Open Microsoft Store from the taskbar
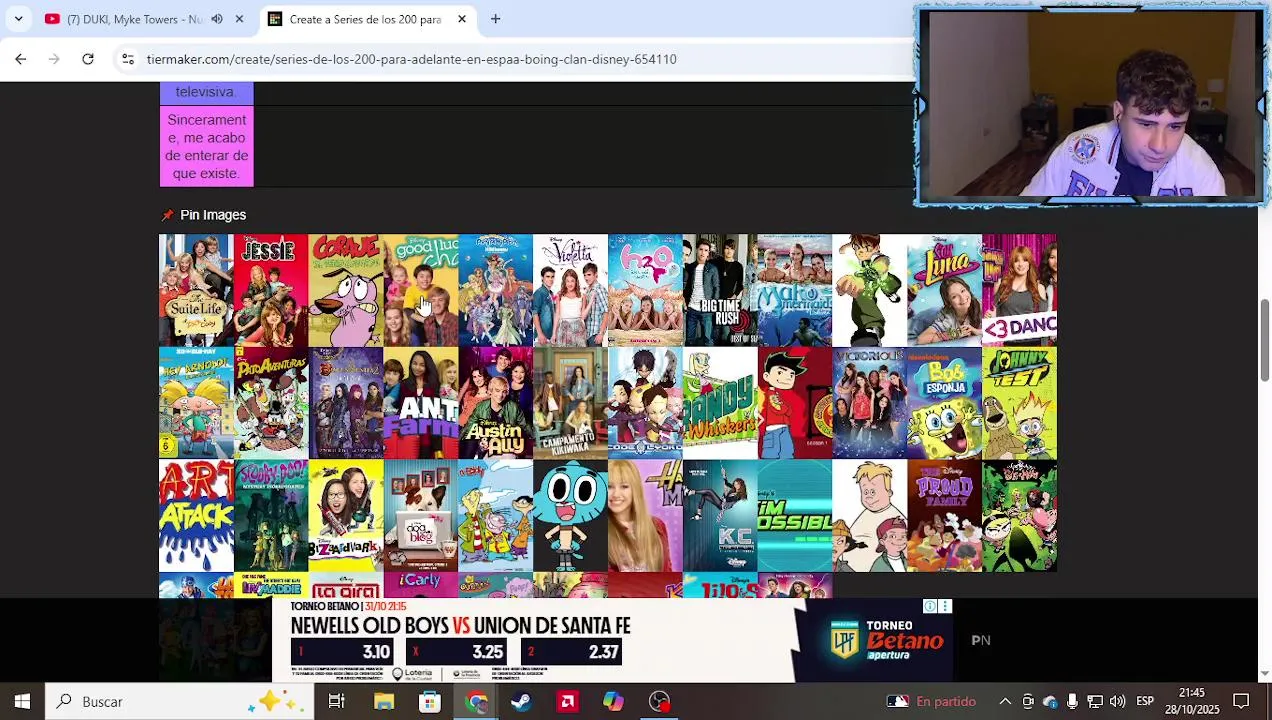Image resolution: width=1272 pixels, height=720 pixels. [x=430, y=702]
